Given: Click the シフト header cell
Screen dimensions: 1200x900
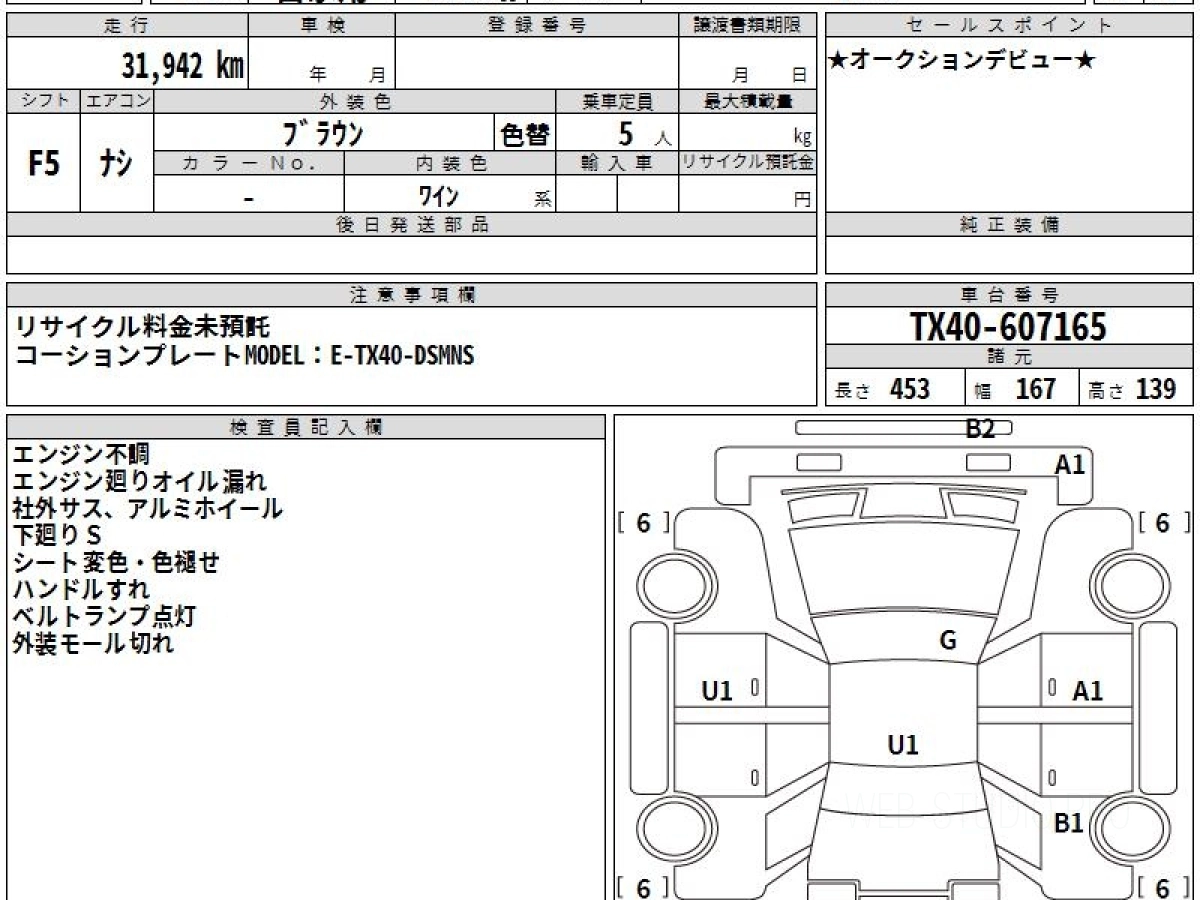Looking at the screenshot, I should tap(44, 101).
